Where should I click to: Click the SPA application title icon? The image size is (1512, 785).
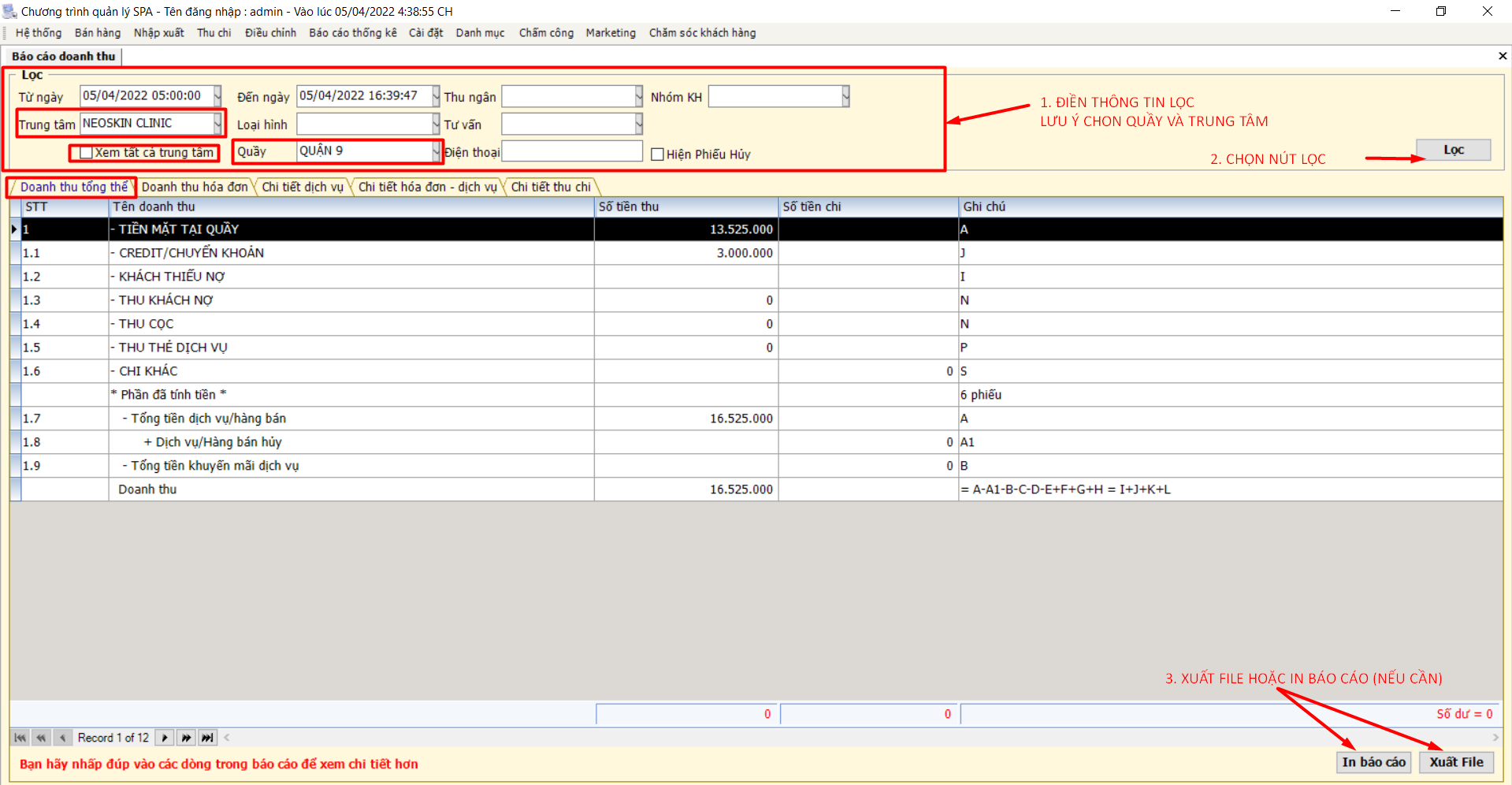pos(9,11)
